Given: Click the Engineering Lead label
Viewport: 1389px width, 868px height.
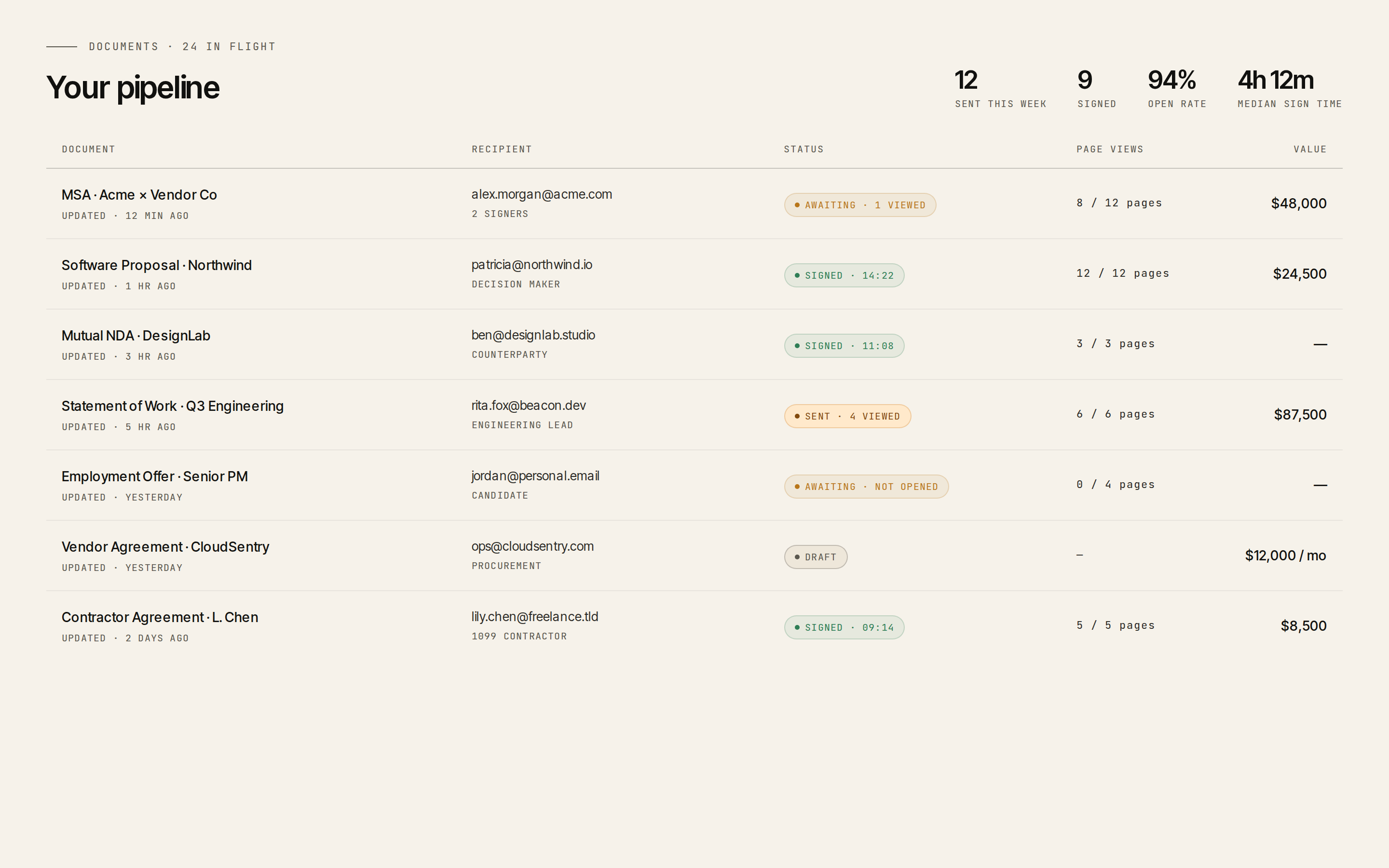Looking at the screenshot, I should coord(522,425).
